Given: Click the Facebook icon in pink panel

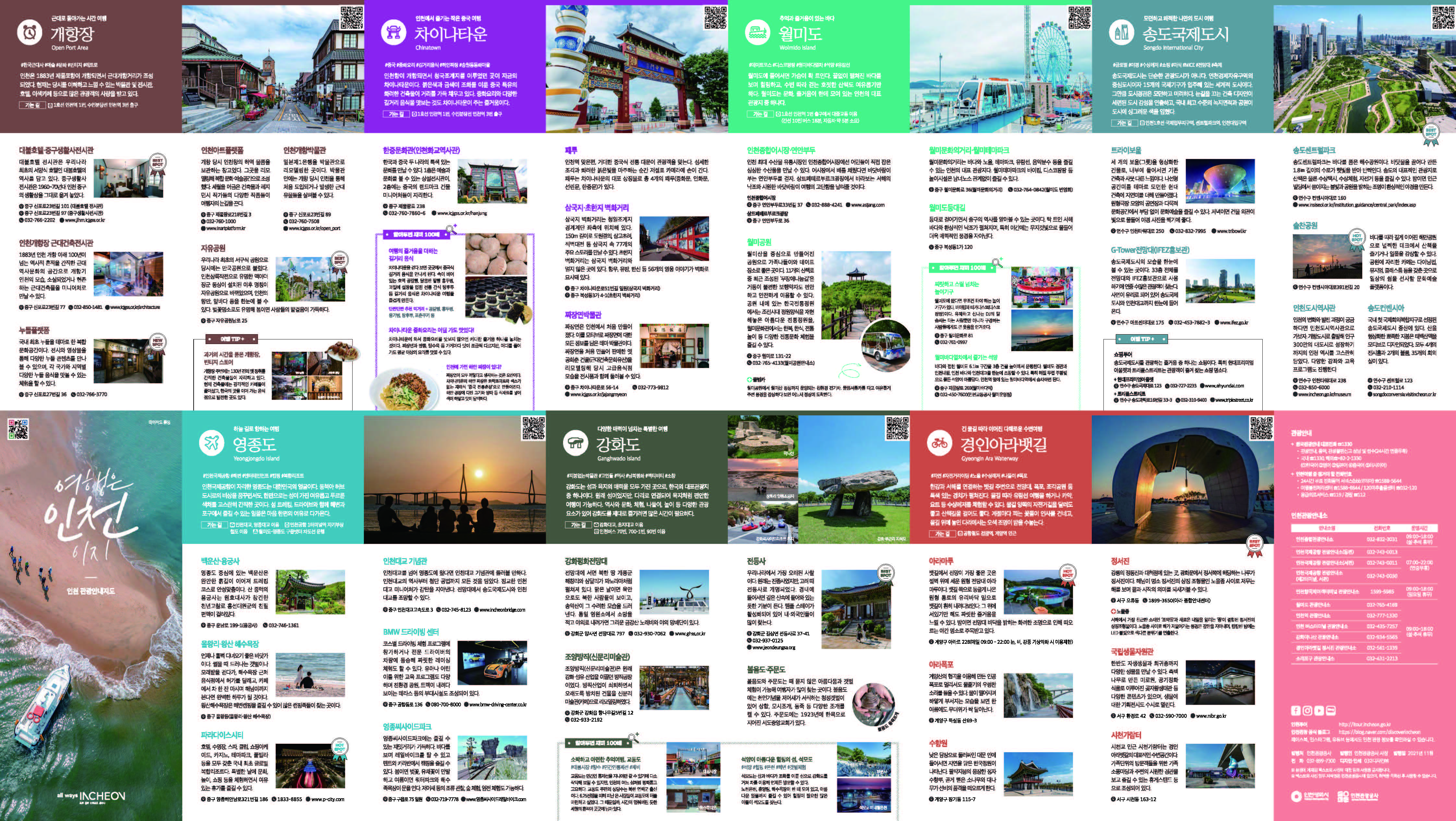Looking at the screenshot, I should pyautogui.click(x=1295, y=711).
